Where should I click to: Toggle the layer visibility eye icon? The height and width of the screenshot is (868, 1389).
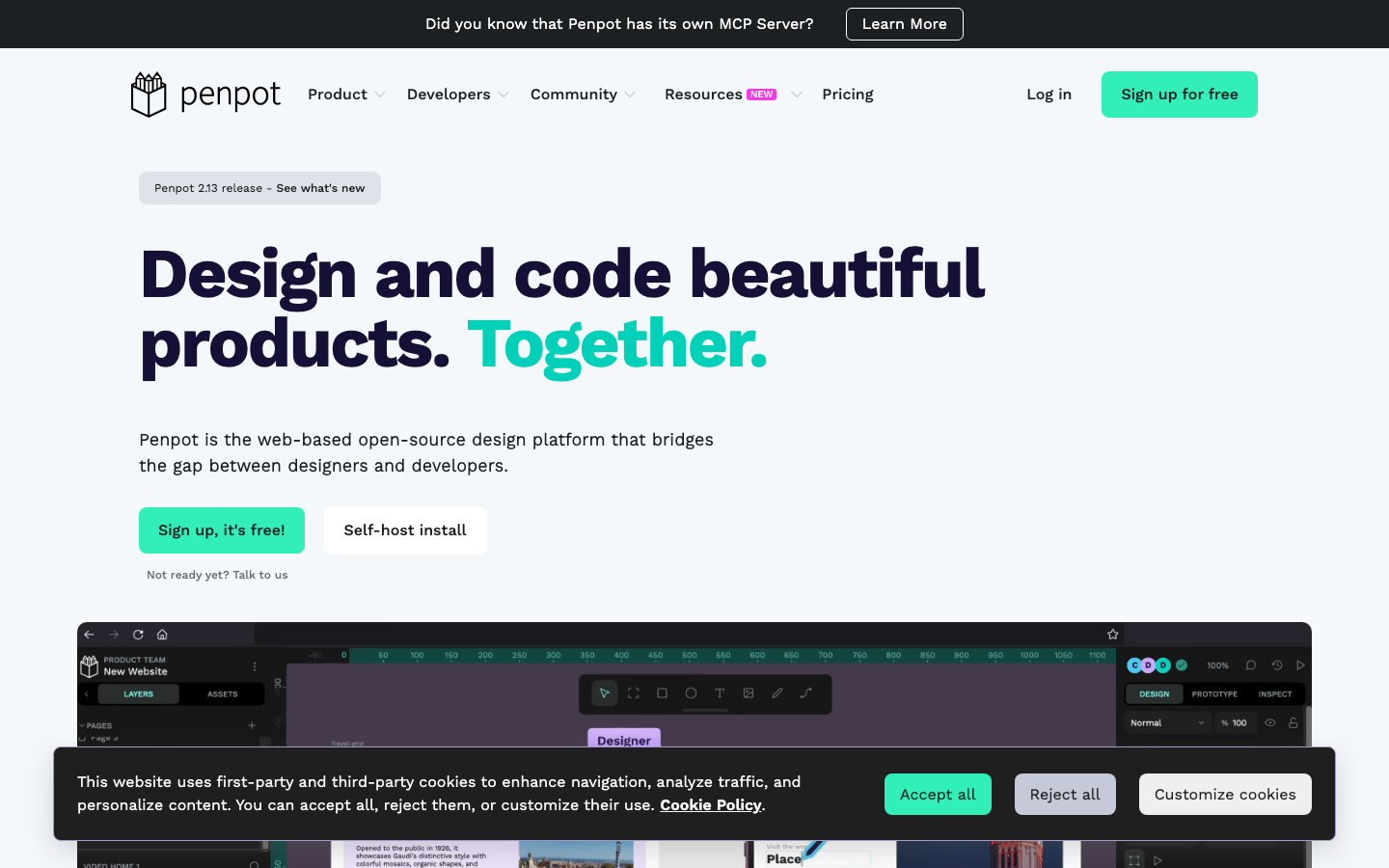tap(1270, 722)
